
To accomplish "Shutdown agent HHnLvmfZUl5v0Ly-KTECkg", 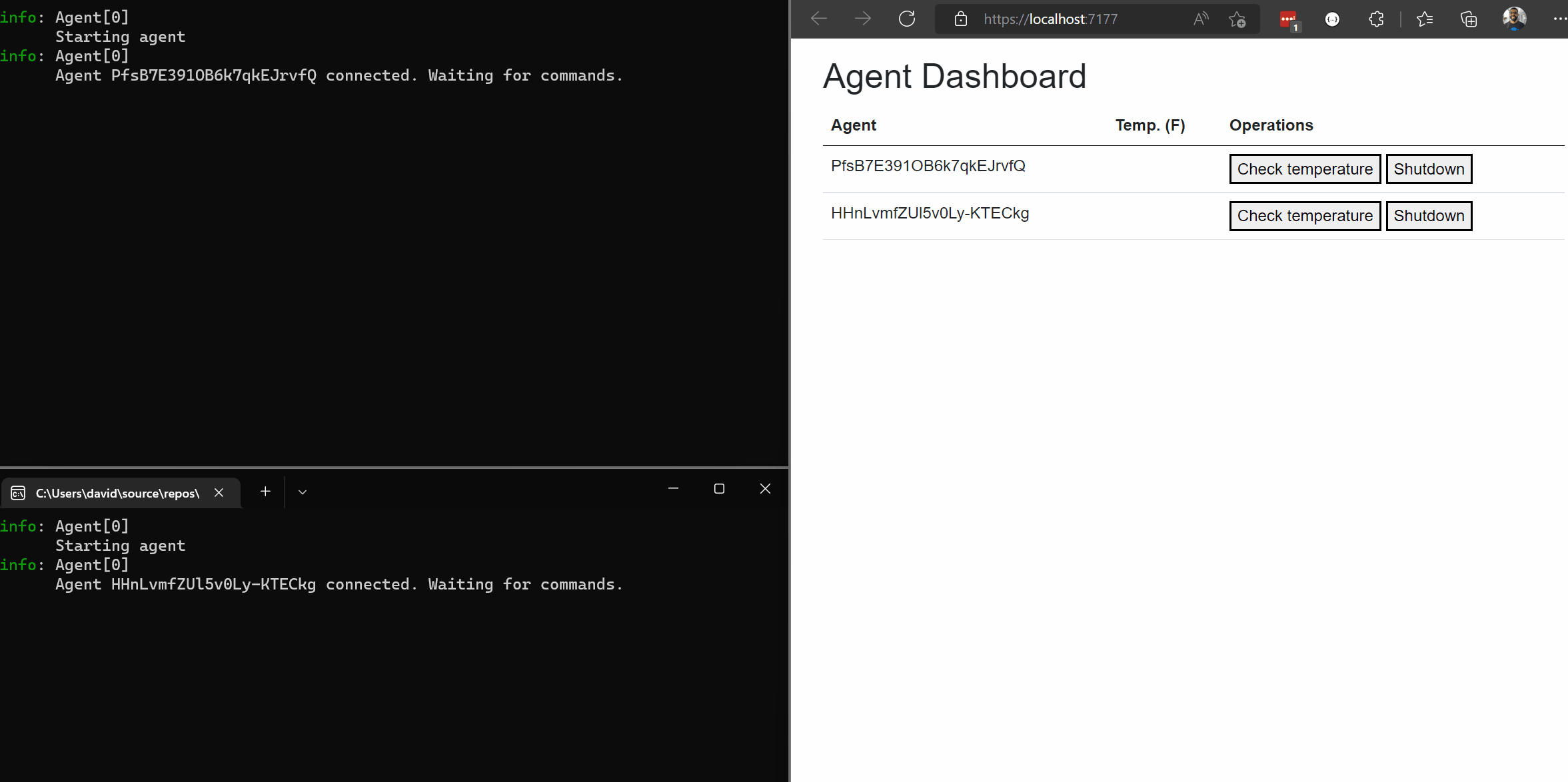I will (1429, 216).
